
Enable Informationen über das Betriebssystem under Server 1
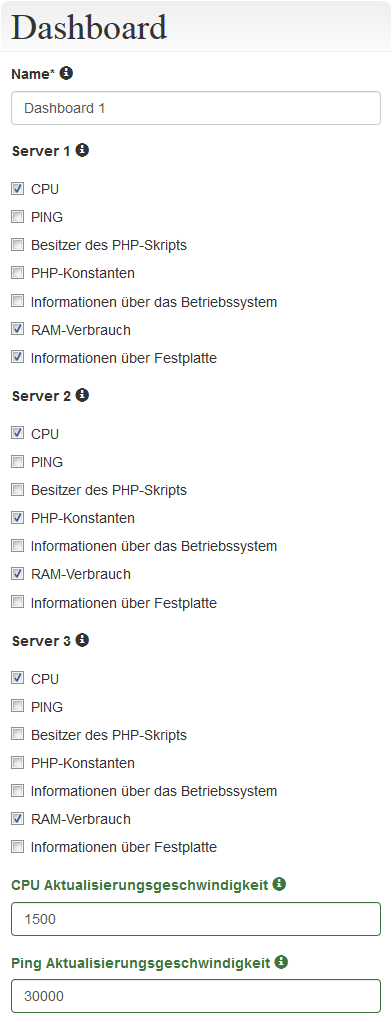pyautogui.click(x=18, y=301)
